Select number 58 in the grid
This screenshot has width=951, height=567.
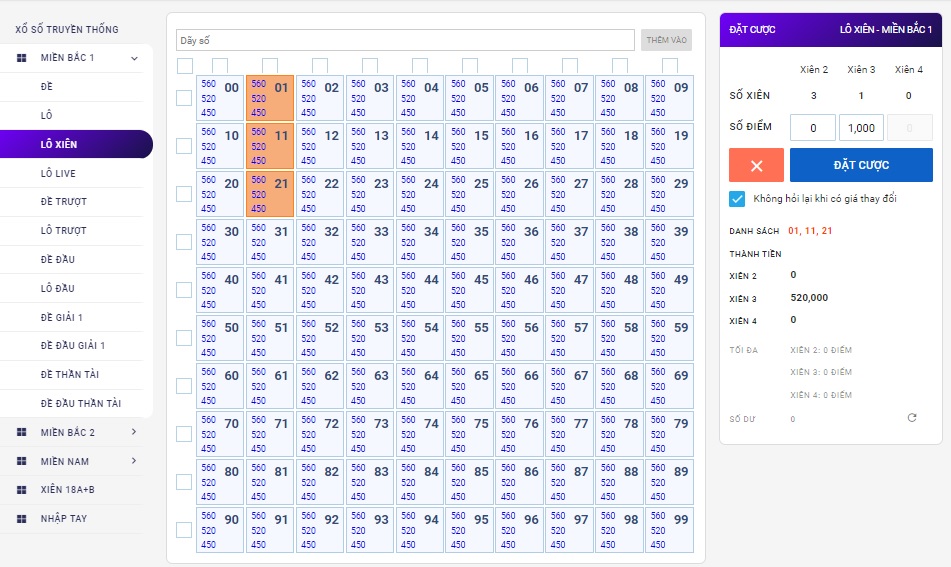(x=620, y=338)
